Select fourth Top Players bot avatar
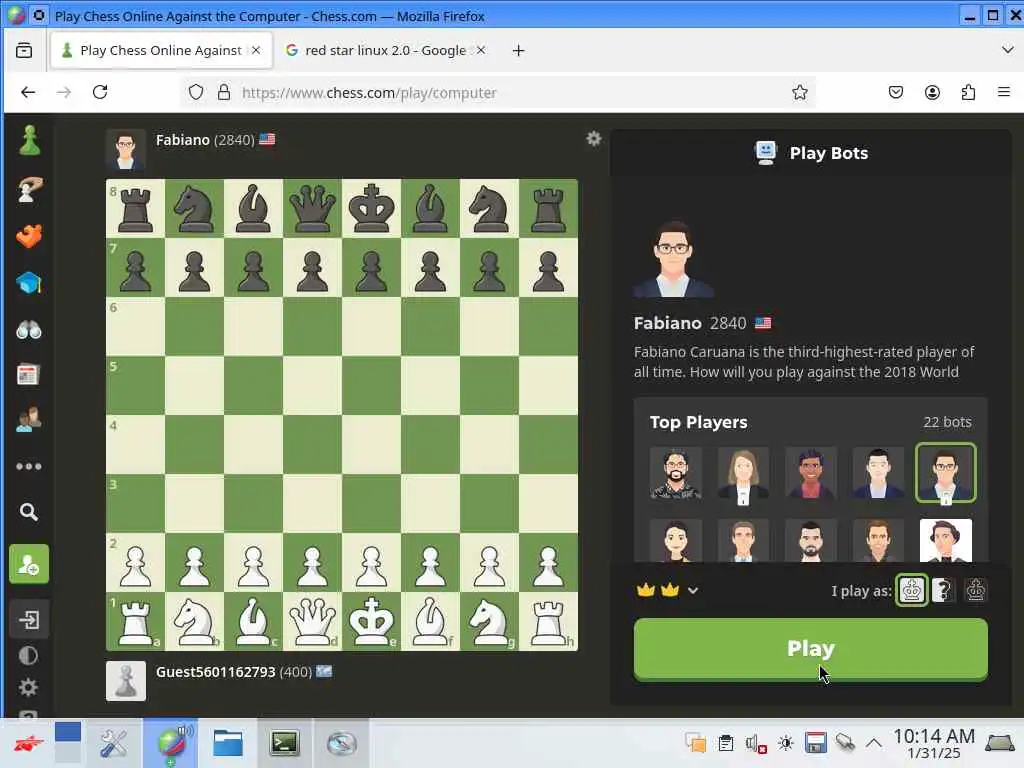1024x768 pixels. click(878, 475)
